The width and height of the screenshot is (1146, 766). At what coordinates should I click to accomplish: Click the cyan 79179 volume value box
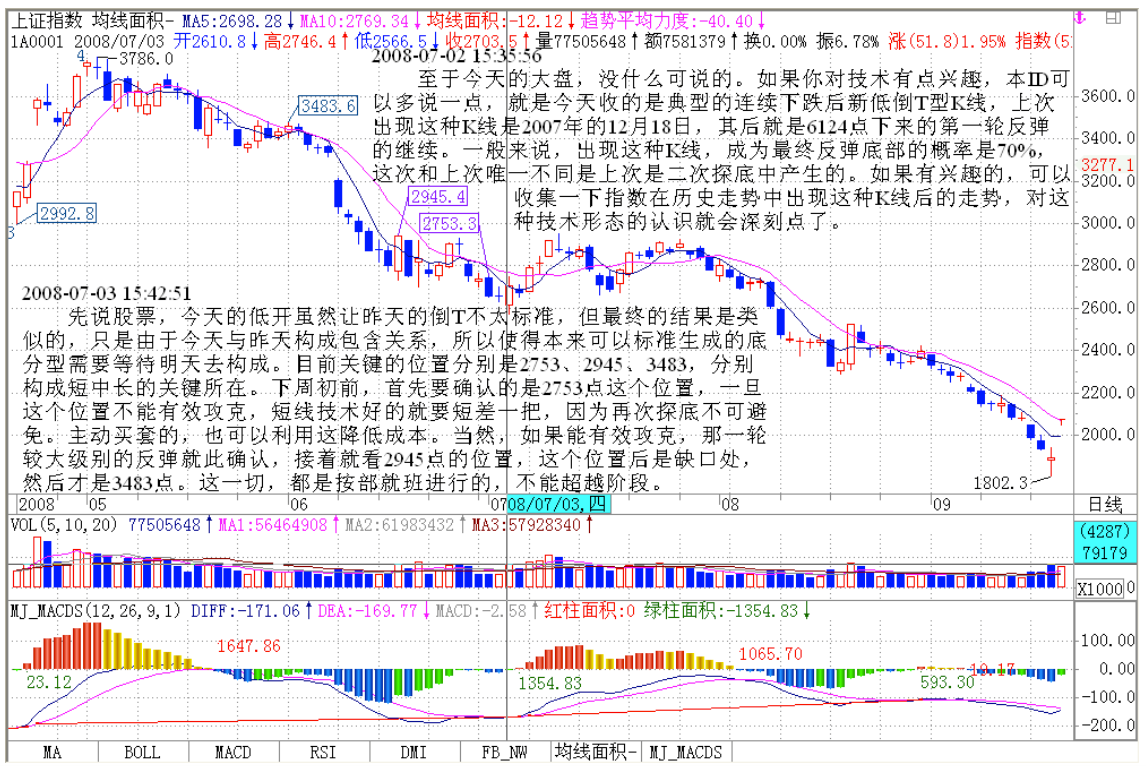click(x=1104, y=553)
